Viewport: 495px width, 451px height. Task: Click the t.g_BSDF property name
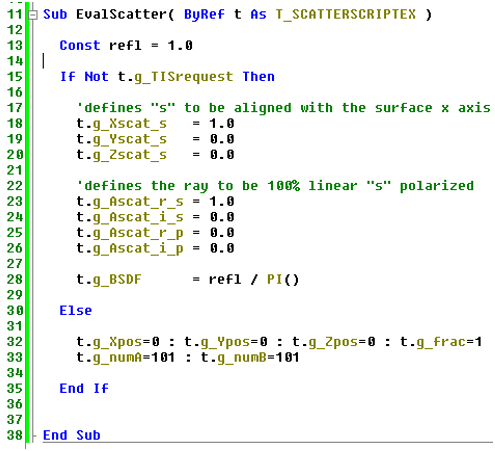(x=109, y=279)
